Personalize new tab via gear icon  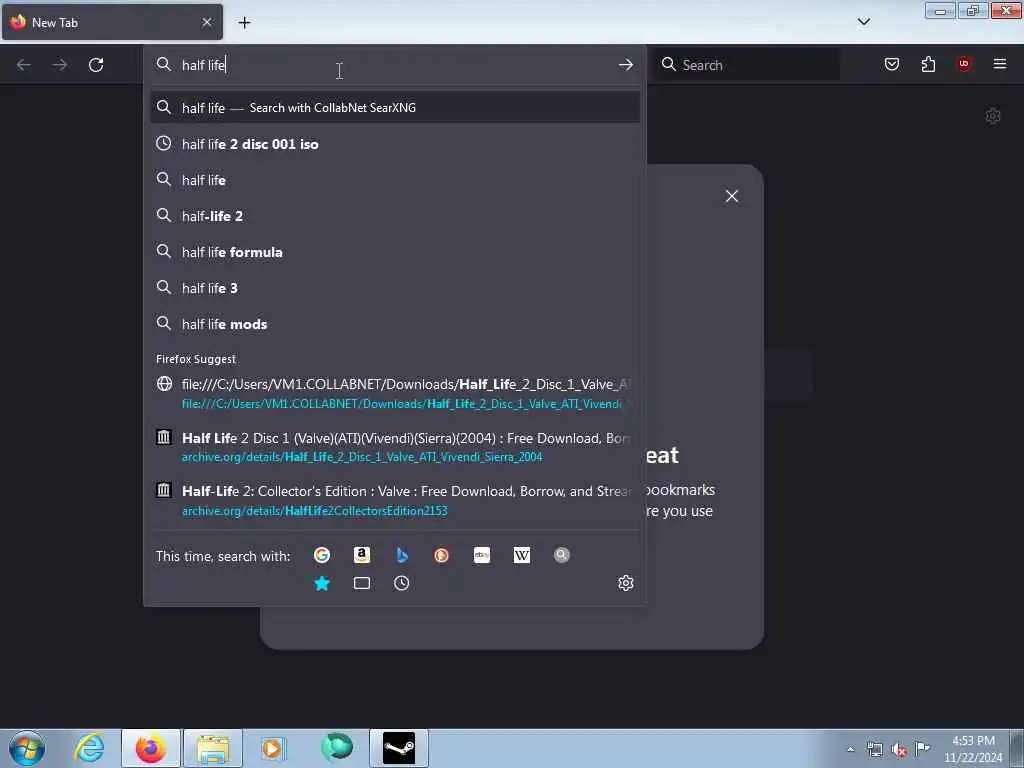click(993, 116)
